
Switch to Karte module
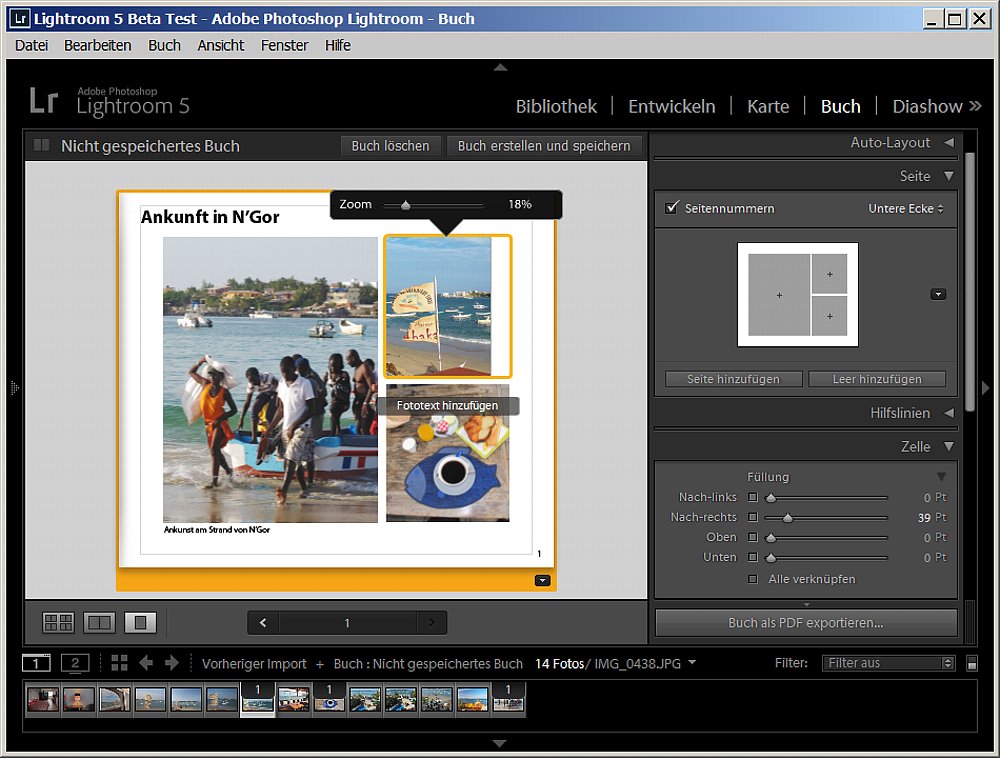coord(768,106)
